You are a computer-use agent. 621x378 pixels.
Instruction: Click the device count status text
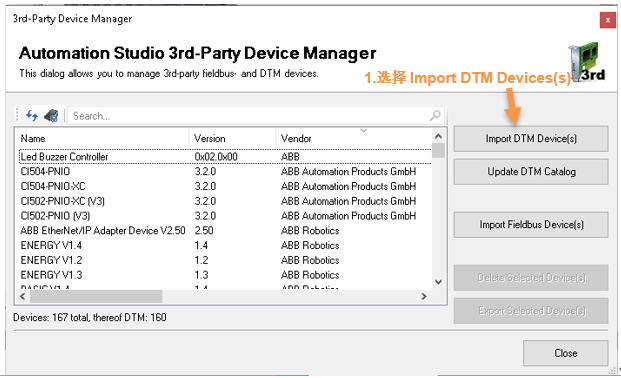90,317
